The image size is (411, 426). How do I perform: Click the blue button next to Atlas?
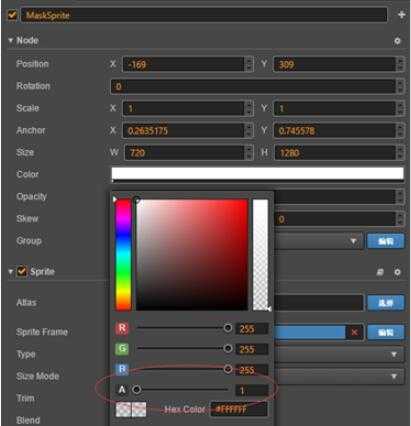386,303
